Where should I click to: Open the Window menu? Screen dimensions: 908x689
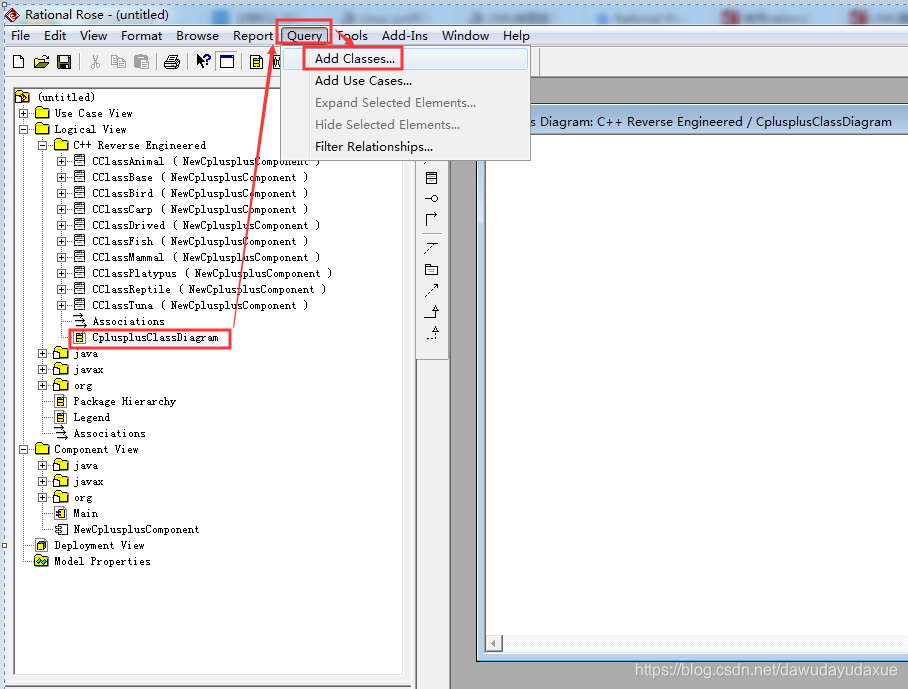(x=466, y=36)
